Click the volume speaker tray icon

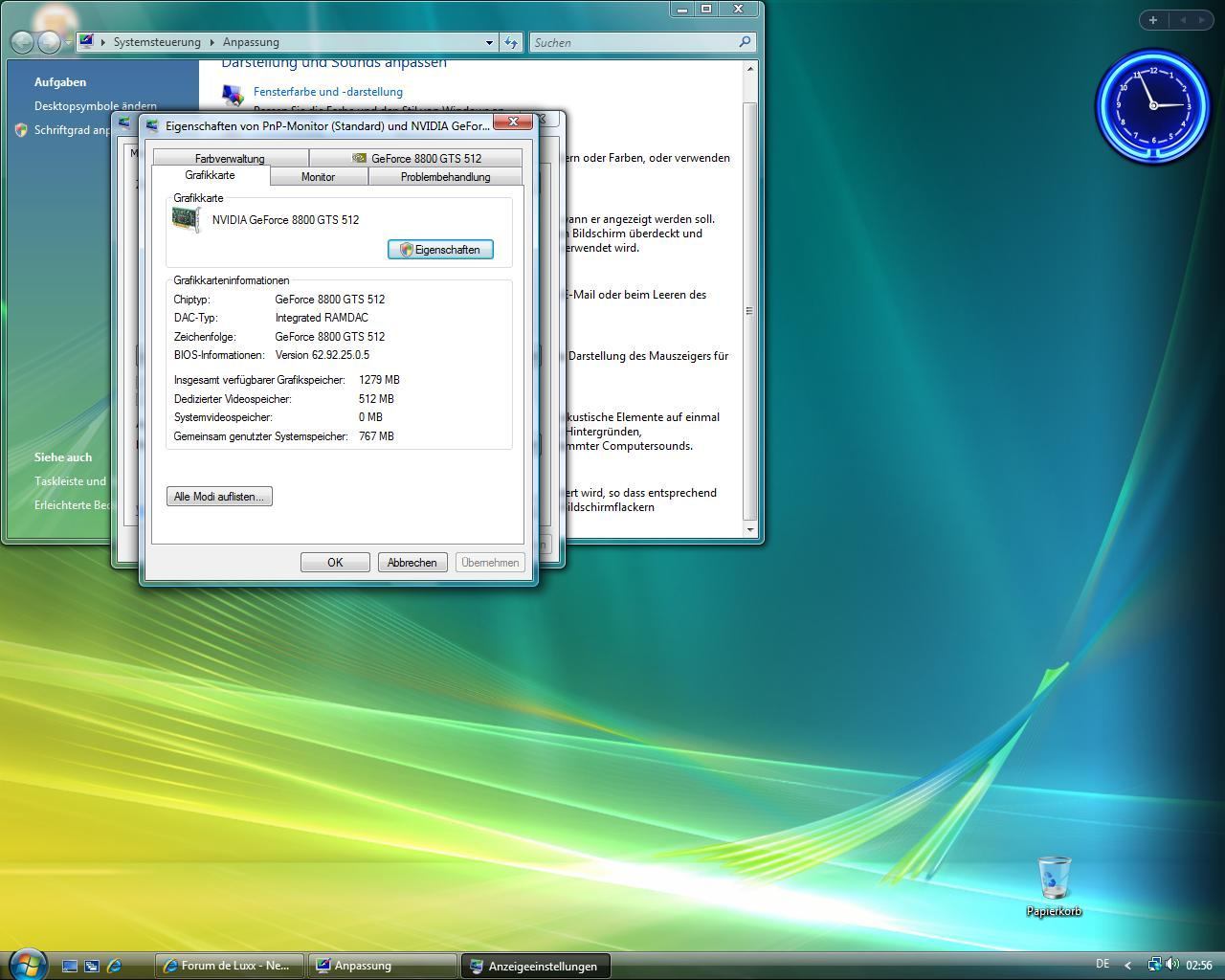pos(1172,965)
